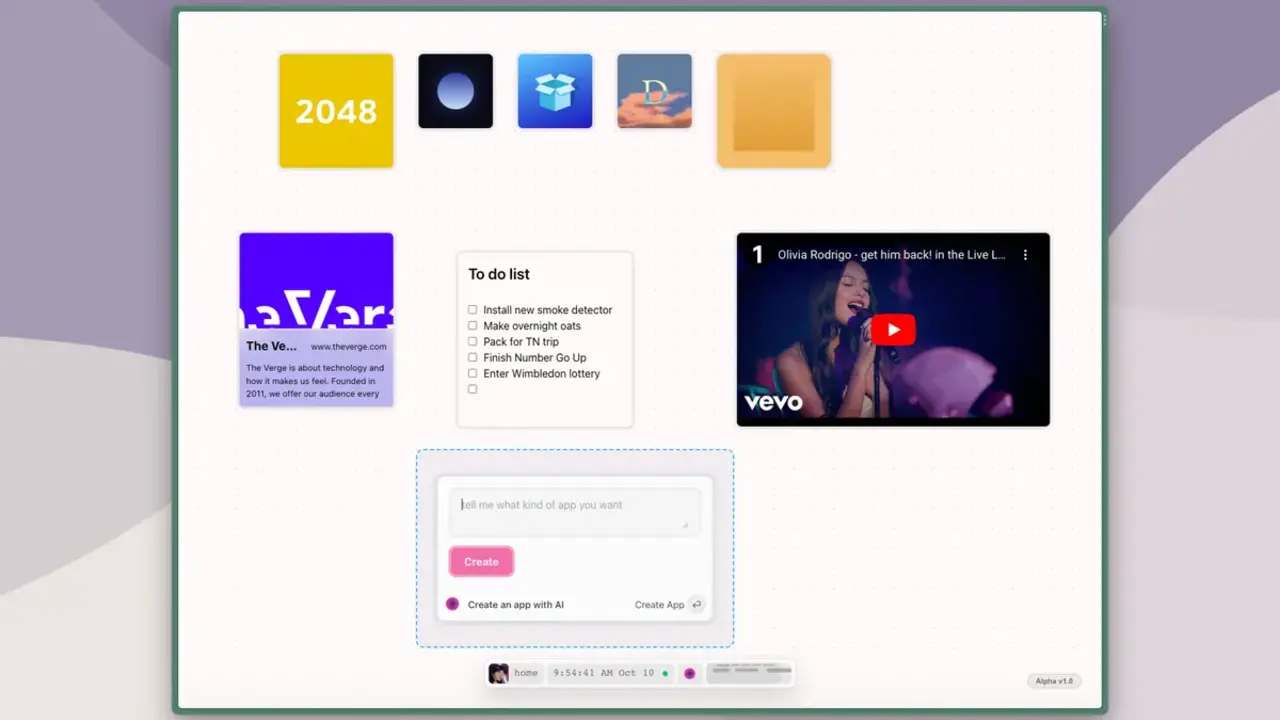Click the channel number 1 icon on the video
The height and width of the screenshot is (720, 1280).
[757, 255]
